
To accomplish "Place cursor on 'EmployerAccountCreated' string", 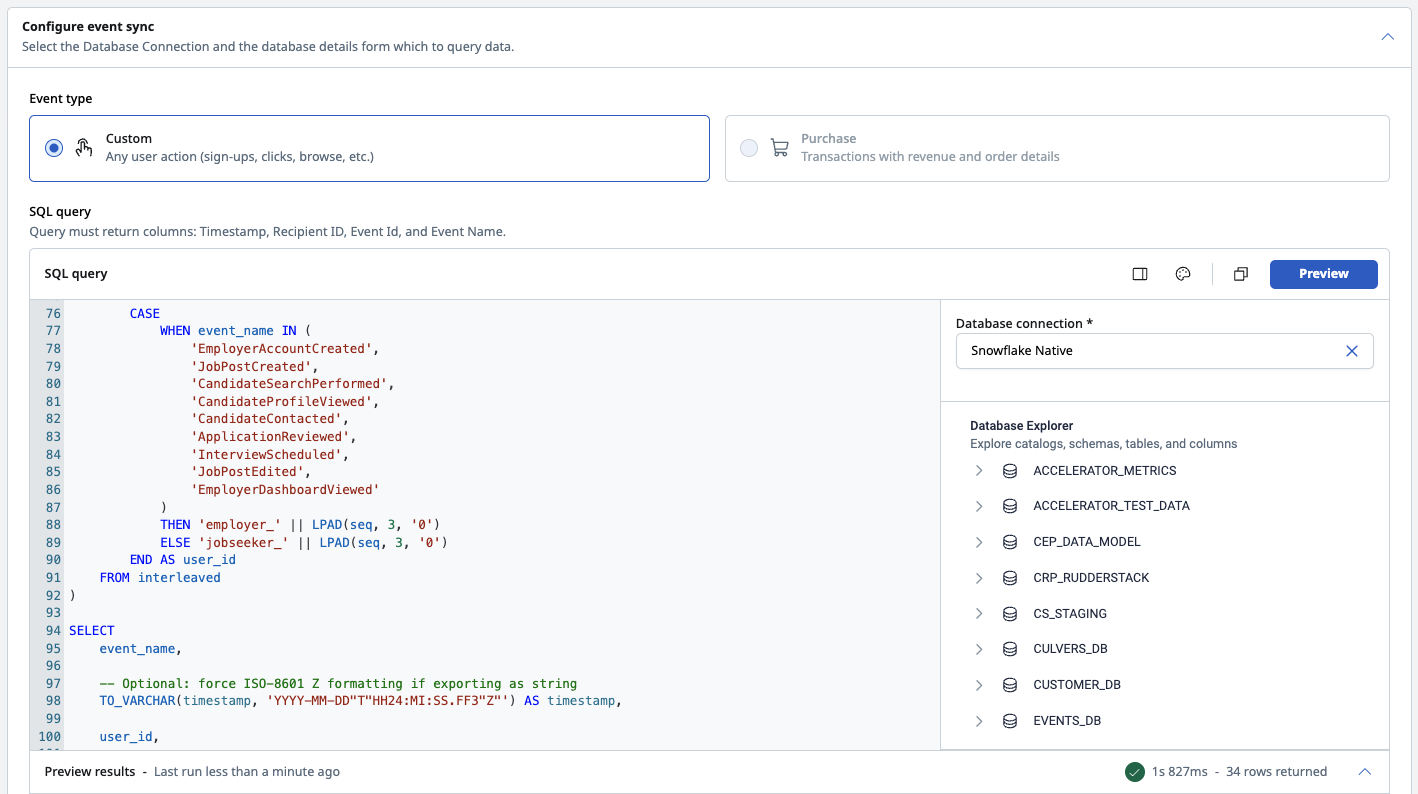I will click(x=282, y=349).
